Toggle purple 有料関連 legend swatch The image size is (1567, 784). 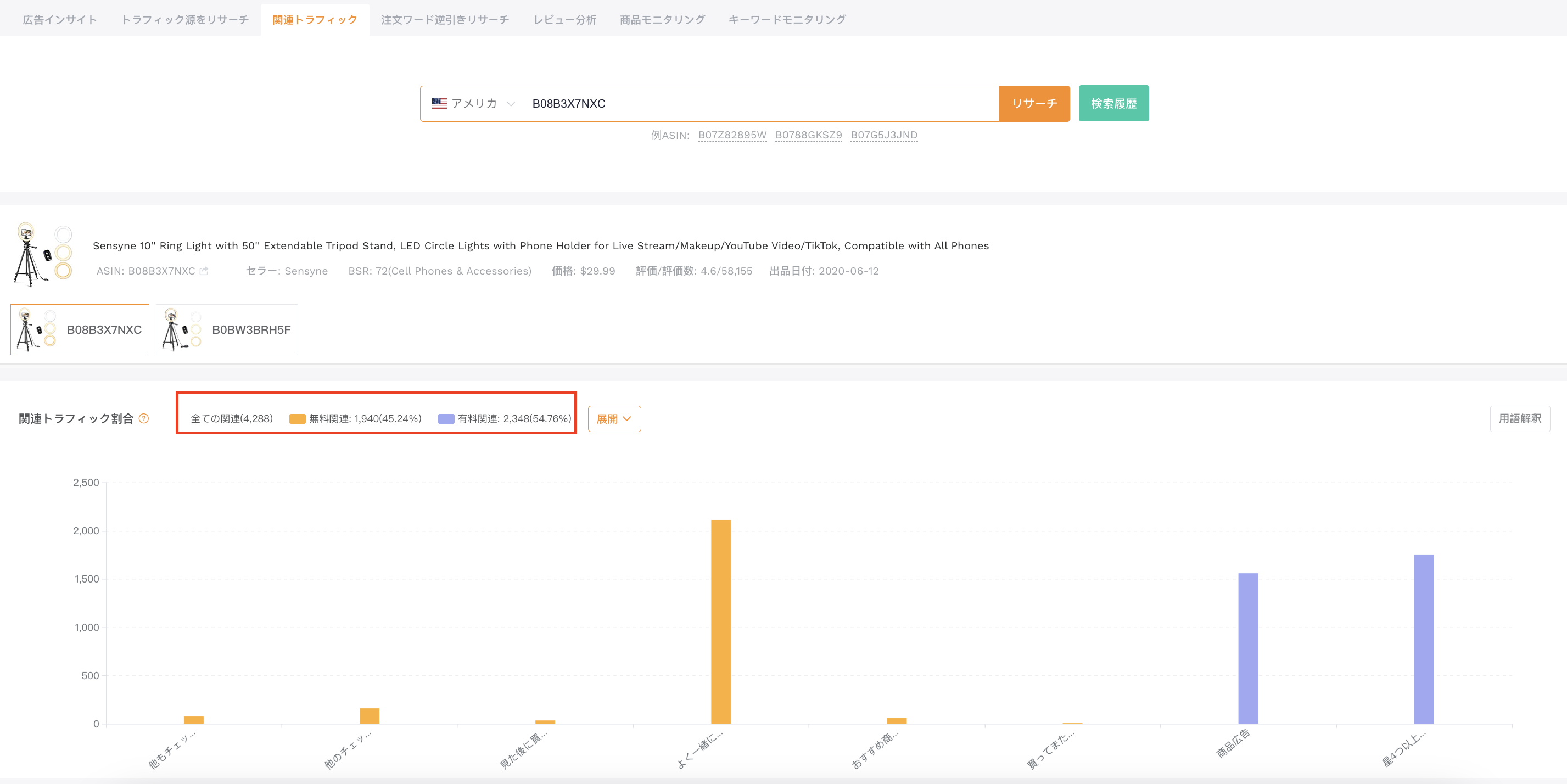click(x=446, y=418)
